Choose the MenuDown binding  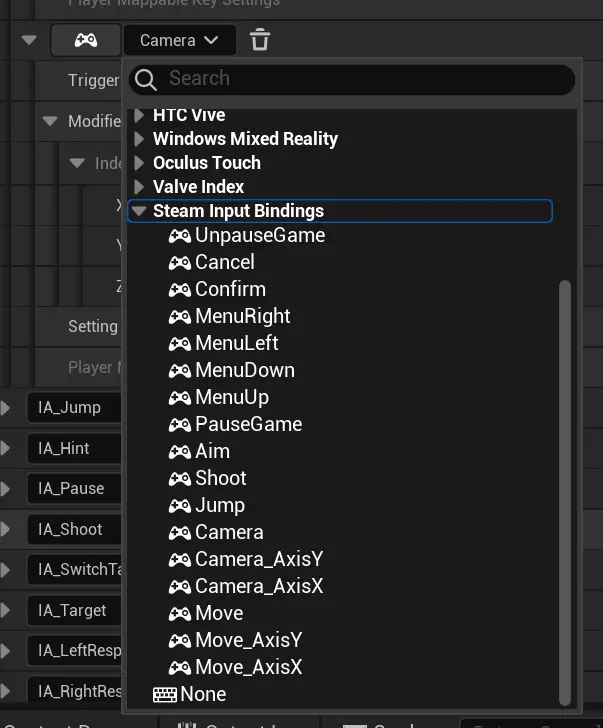[x=245, y=370]
